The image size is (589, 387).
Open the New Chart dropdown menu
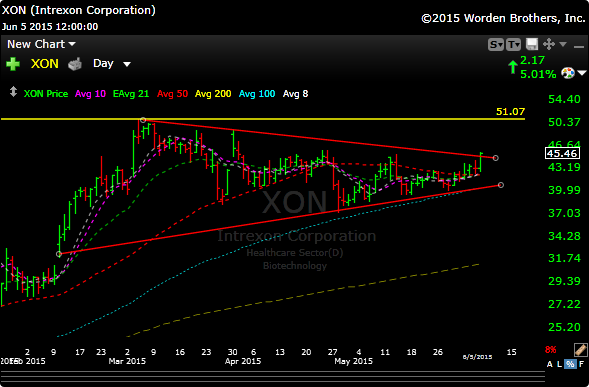(41, 44)
